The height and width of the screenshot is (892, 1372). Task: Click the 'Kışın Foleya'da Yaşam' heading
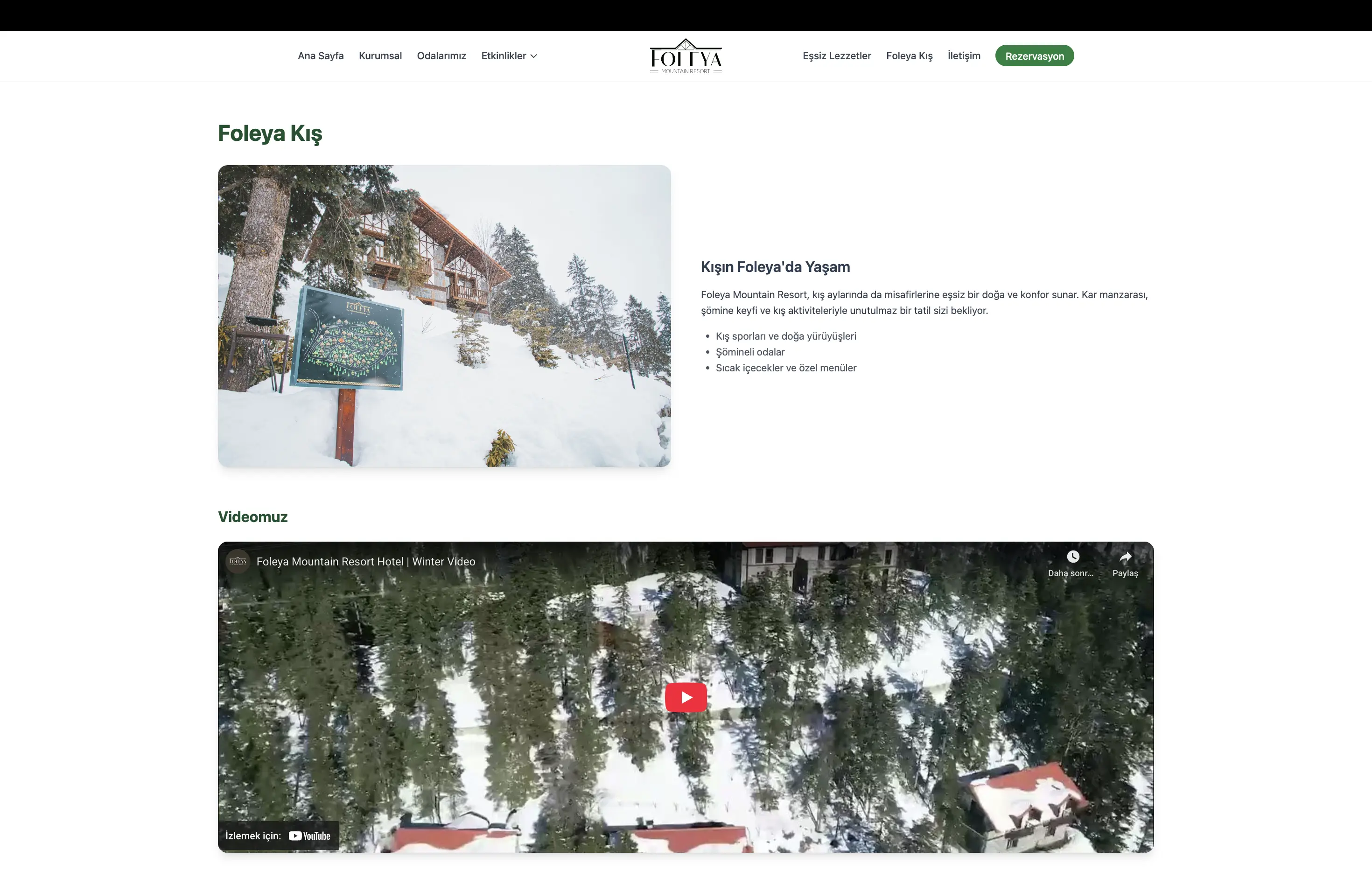[775, 267]
